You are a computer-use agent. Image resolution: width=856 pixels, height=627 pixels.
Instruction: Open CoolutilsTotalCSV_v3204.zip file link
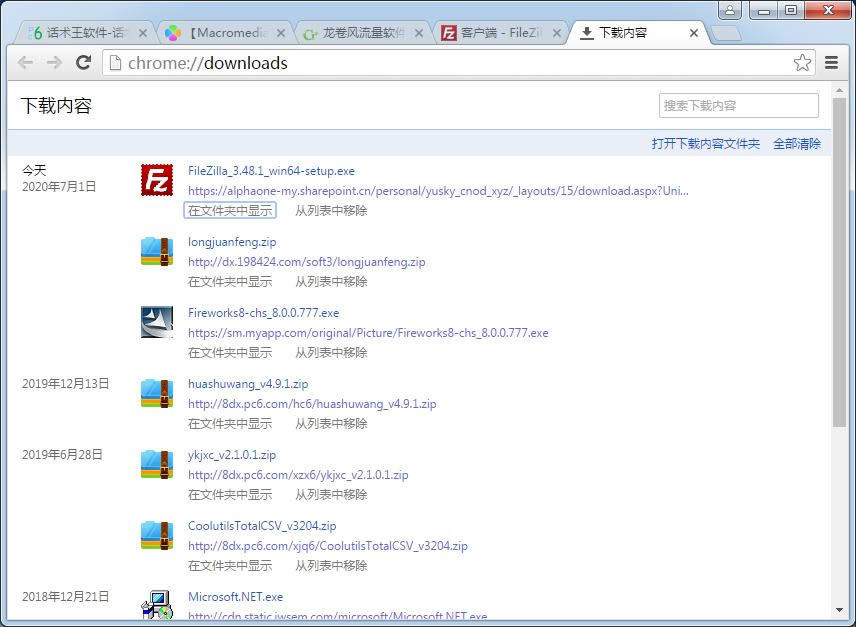click(262, 526)
